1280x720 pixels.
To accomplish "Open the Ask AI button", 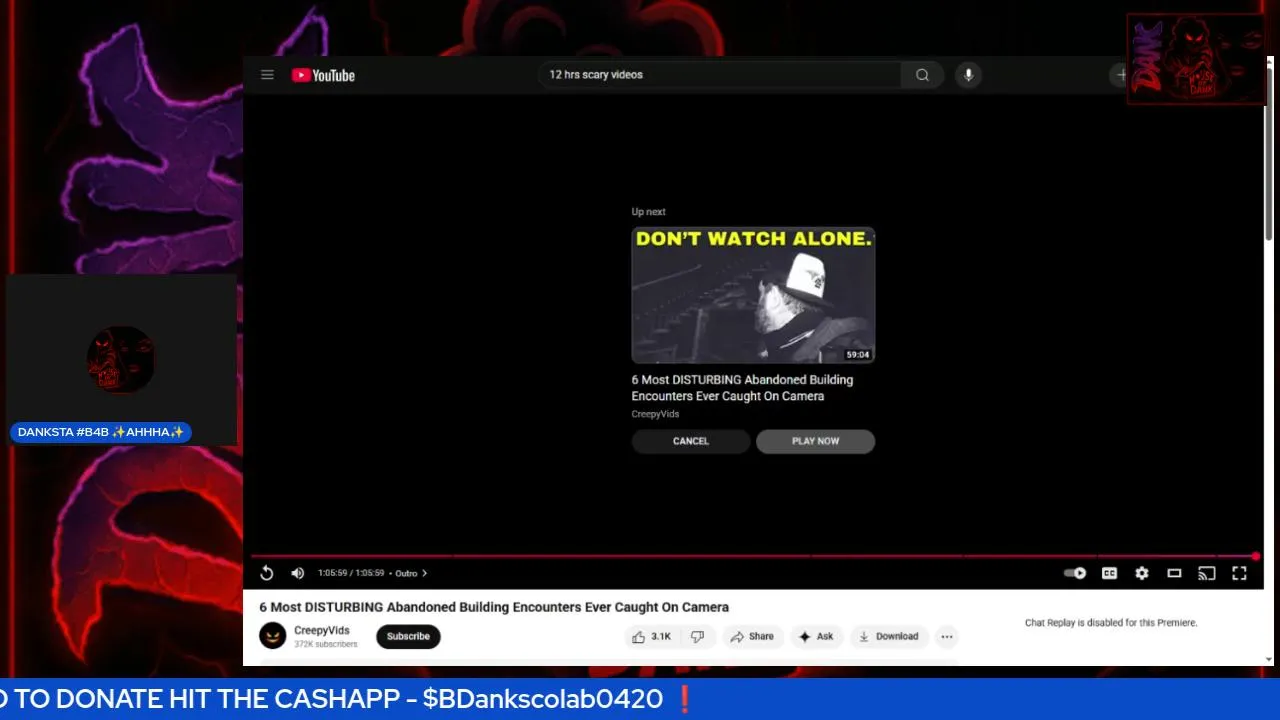I will click(816, 636).
